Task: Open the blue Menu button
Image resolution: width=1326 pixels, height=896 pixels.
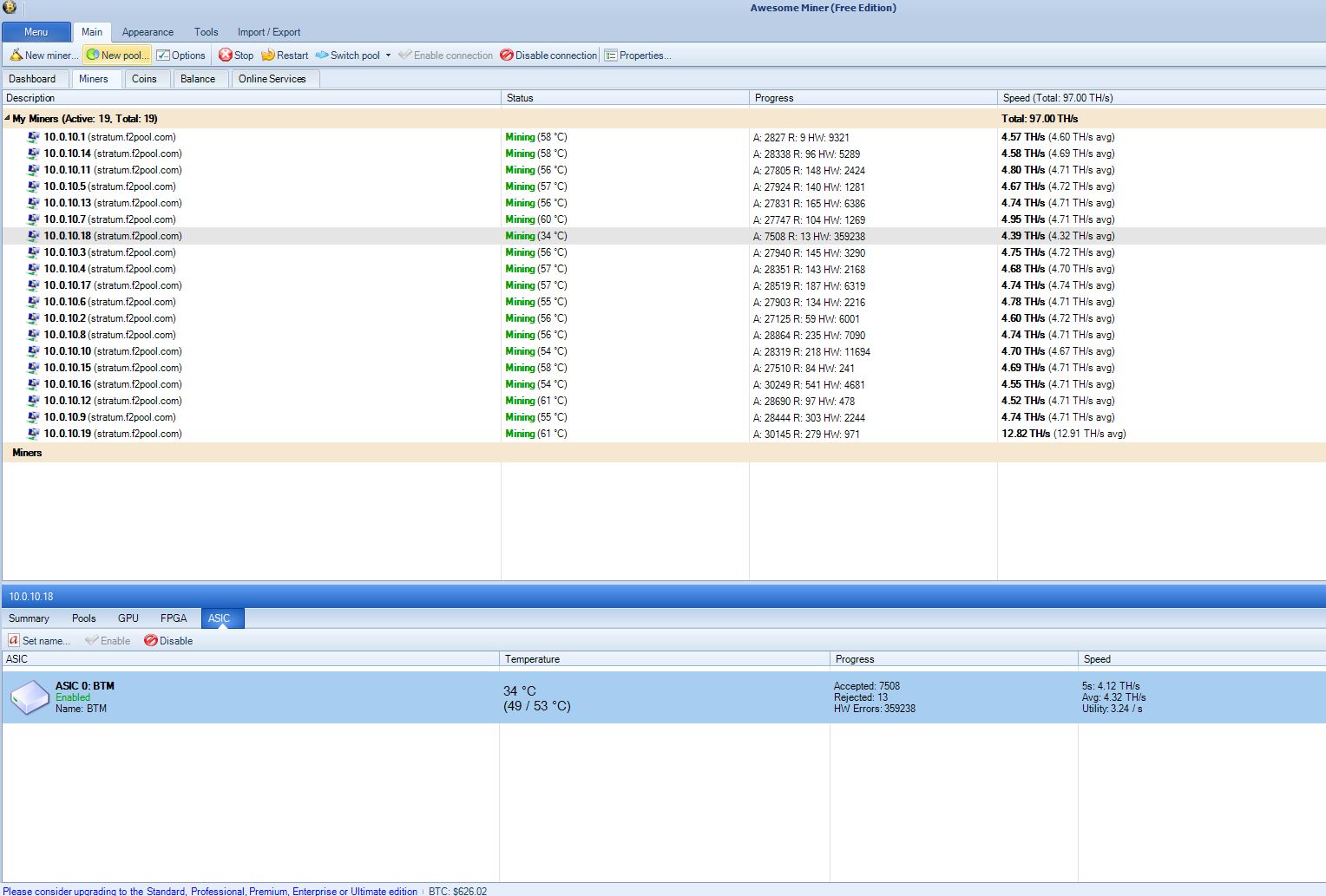Action: (x=36, y=32)
